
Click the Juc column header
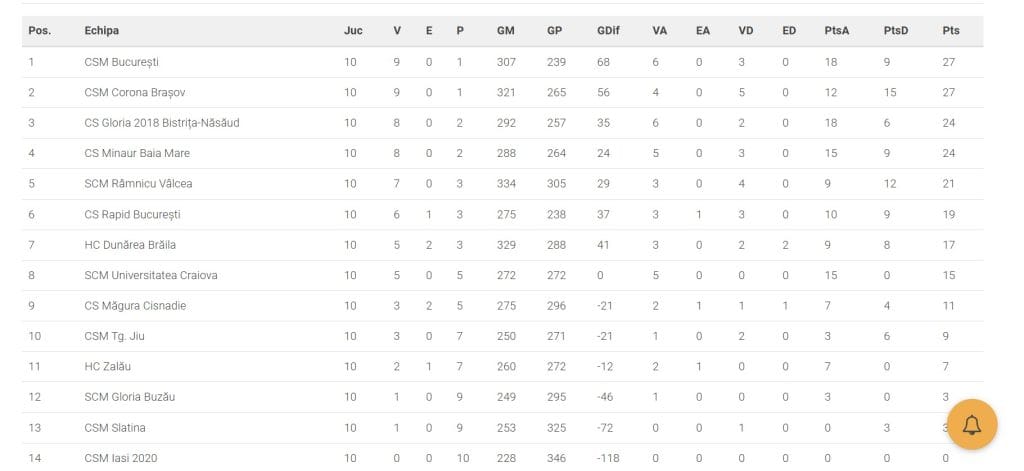coord(353,31)
